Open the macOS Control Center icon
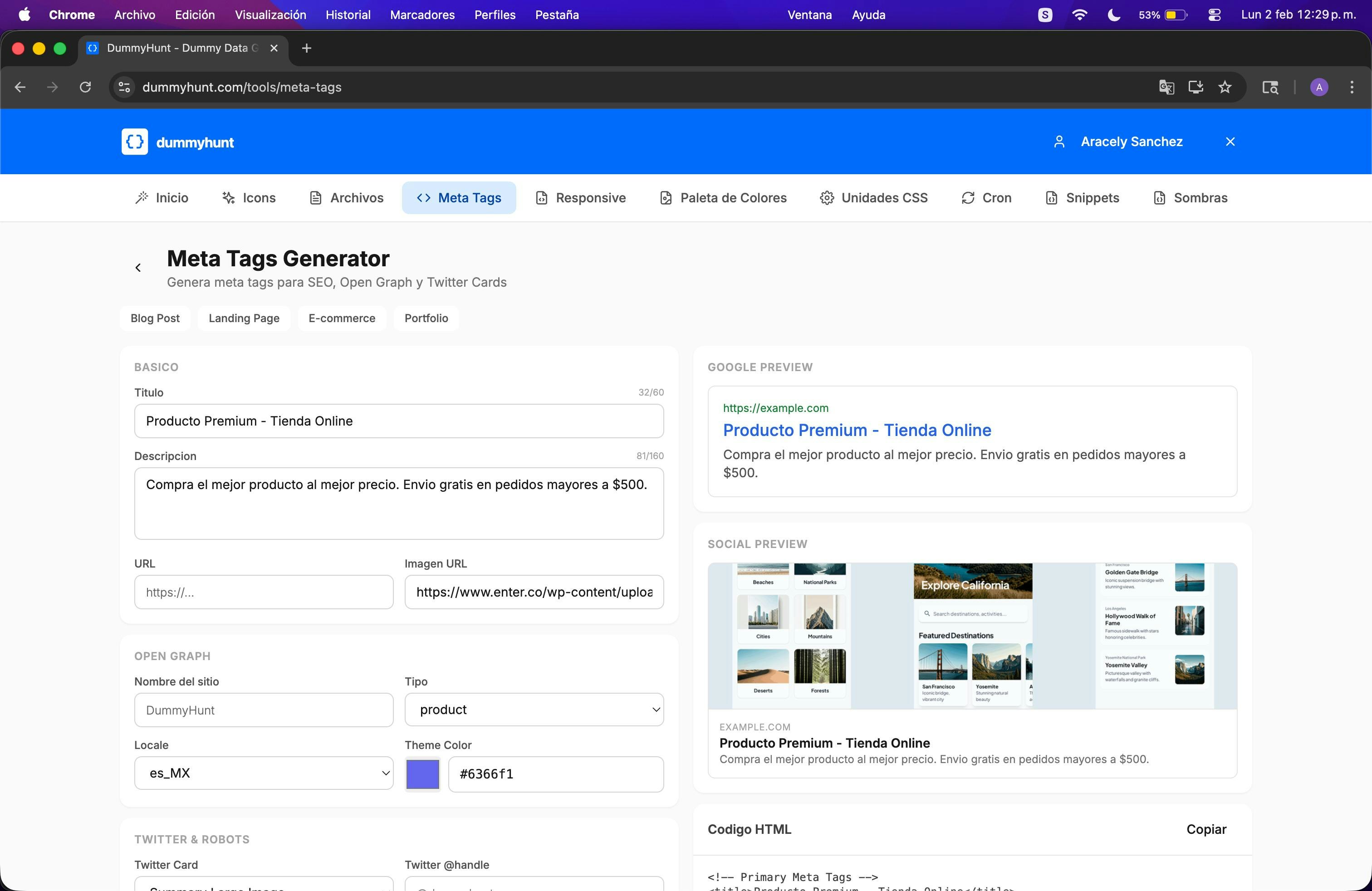Viewport: 1372px width, 891px height. tap(1214, 15)
